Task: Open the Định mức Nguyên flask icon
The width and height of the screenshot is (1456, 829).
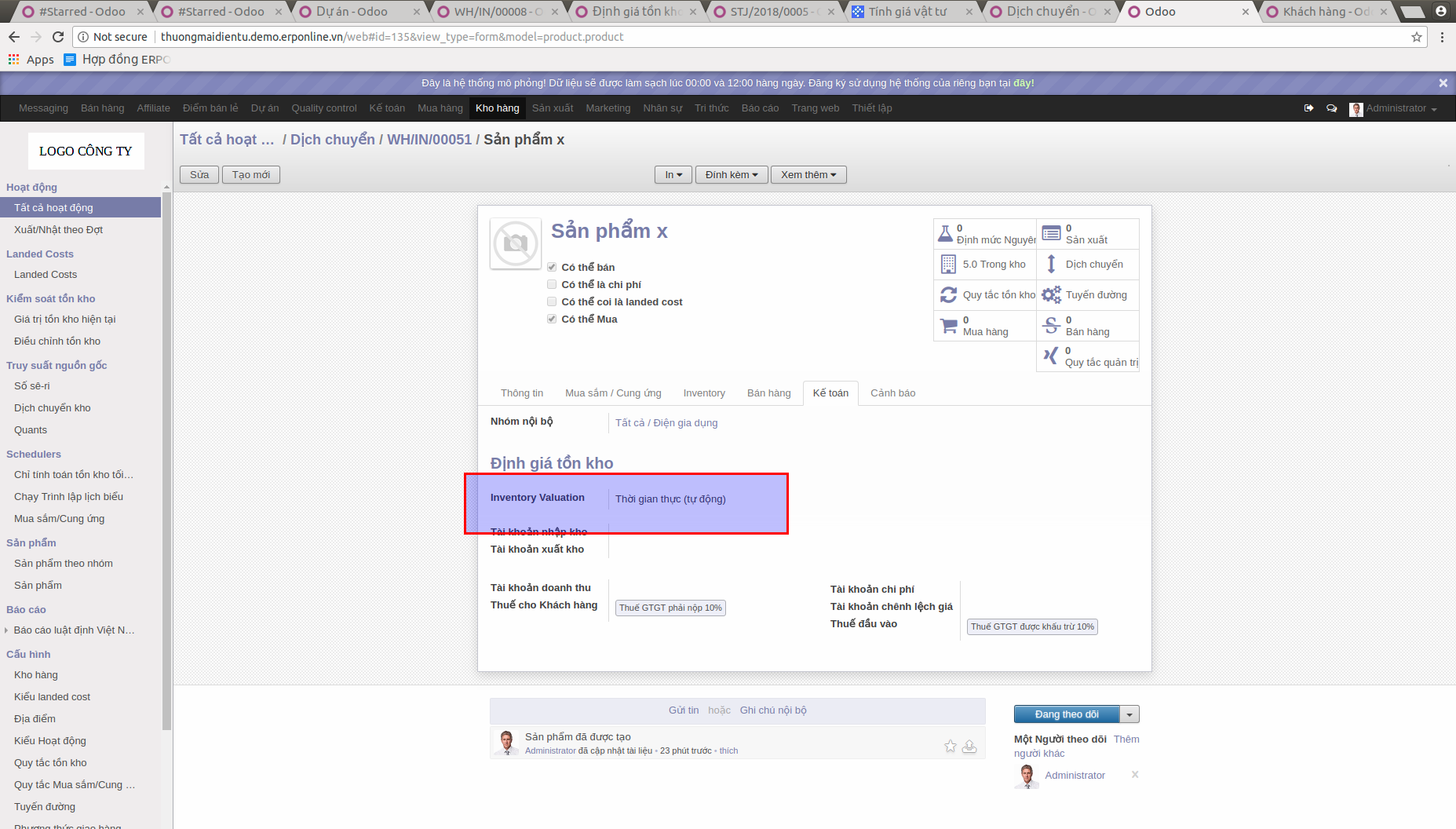Action: [x=945, y=234]
